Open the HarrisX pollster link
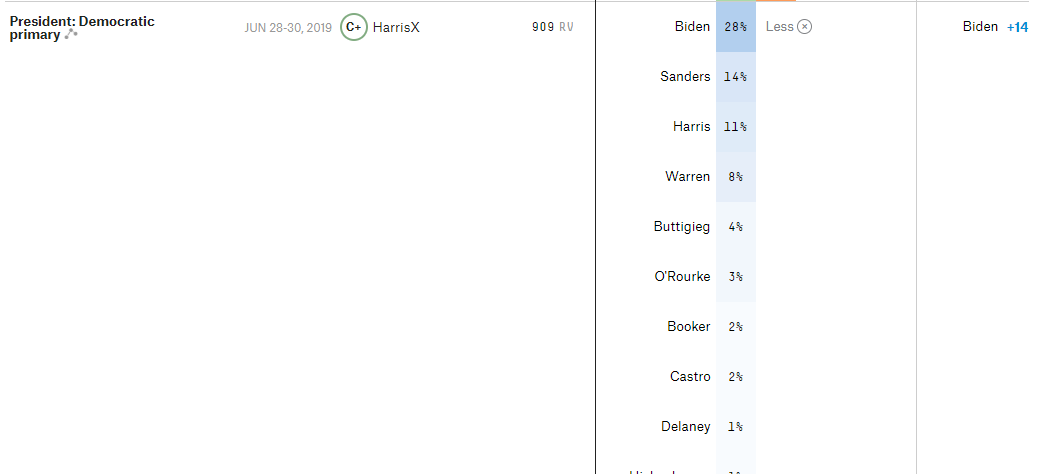1063x474 pixels. click(x=396, y=27)
